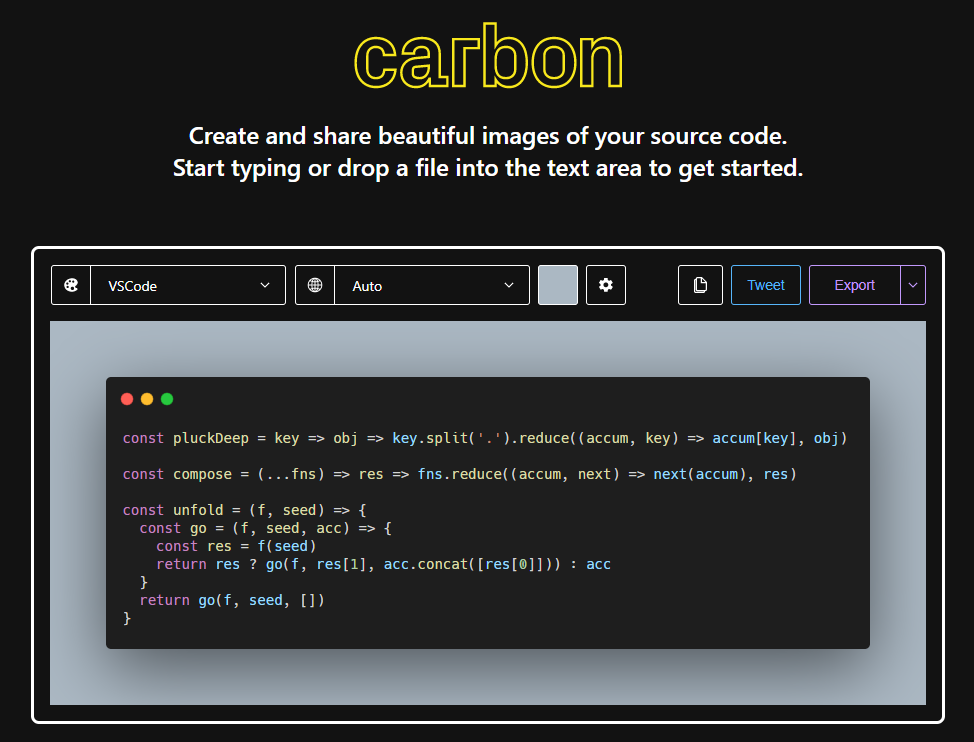The height and width of the screenshot is (742, 974).
Task: Click the yellow window control dot
Action: (x=147, y=399)
